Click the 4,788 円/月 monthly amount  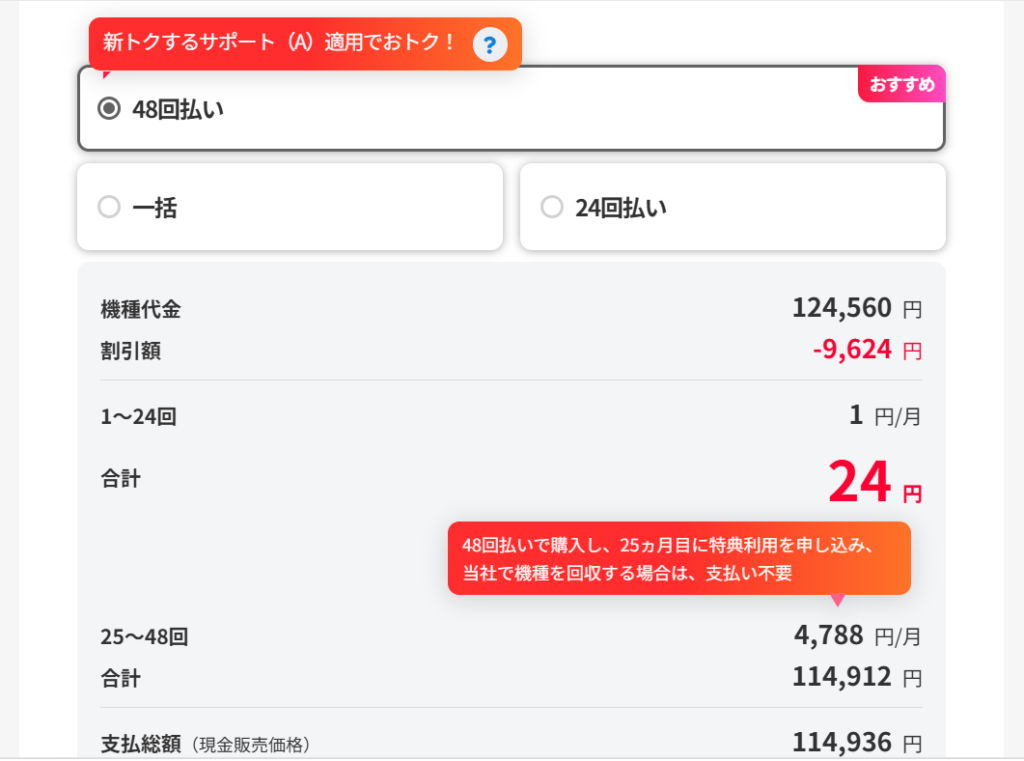tap(857, 635)
